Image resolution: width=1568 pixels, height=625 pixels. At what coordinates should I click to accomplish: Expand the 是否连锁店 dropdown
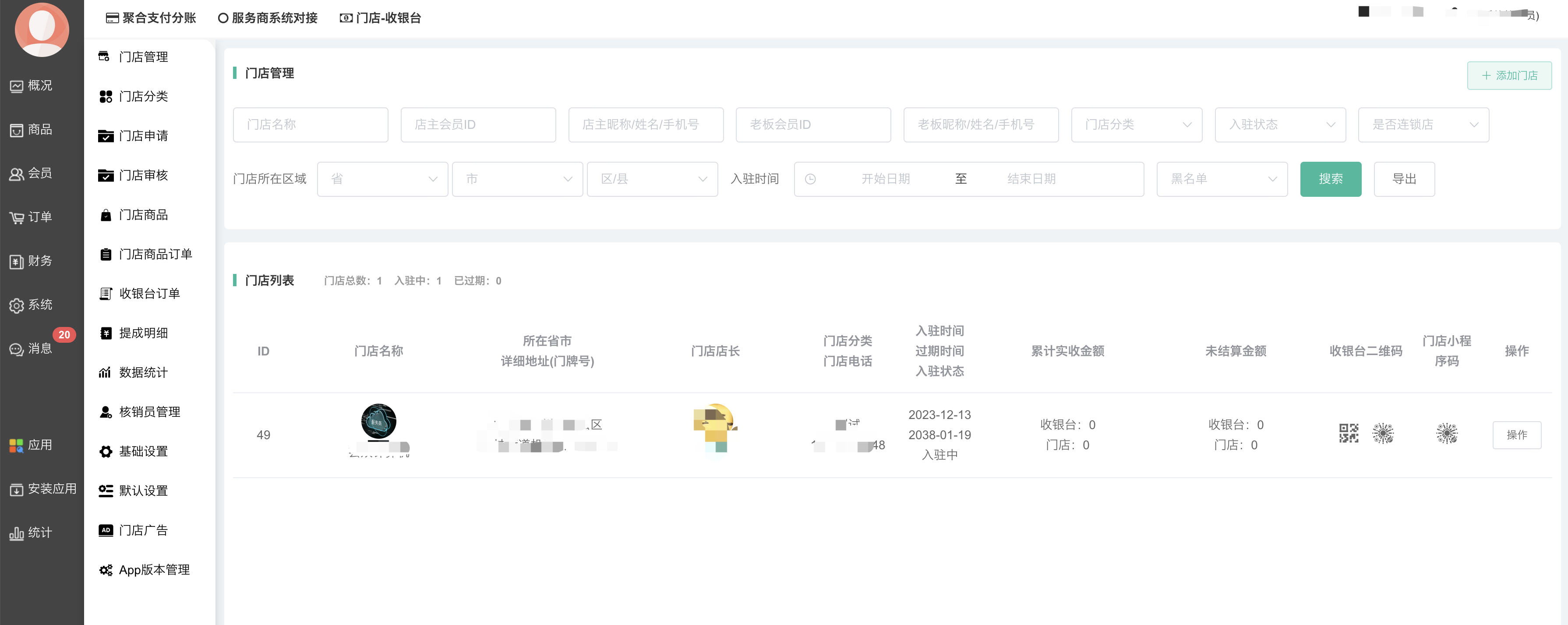click(x=1423, y=125)
